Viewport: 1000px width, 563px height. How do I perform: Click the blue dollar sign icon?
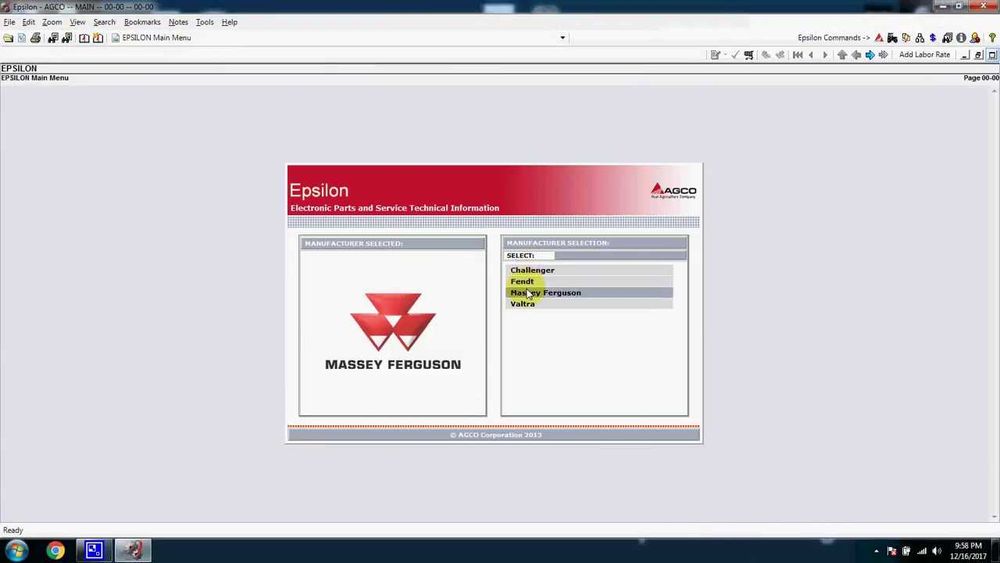(x=933, y=38)
